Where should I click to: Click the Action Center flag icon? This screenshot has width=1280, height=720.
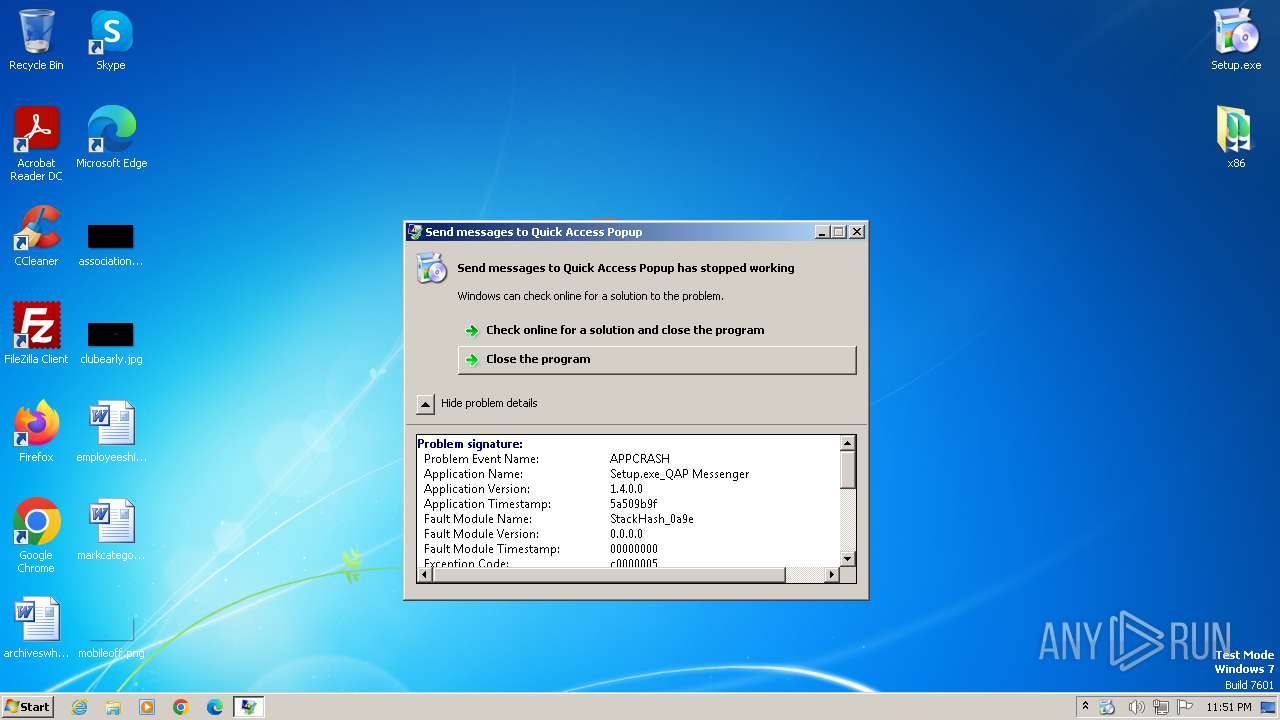tap(1184, 707)
